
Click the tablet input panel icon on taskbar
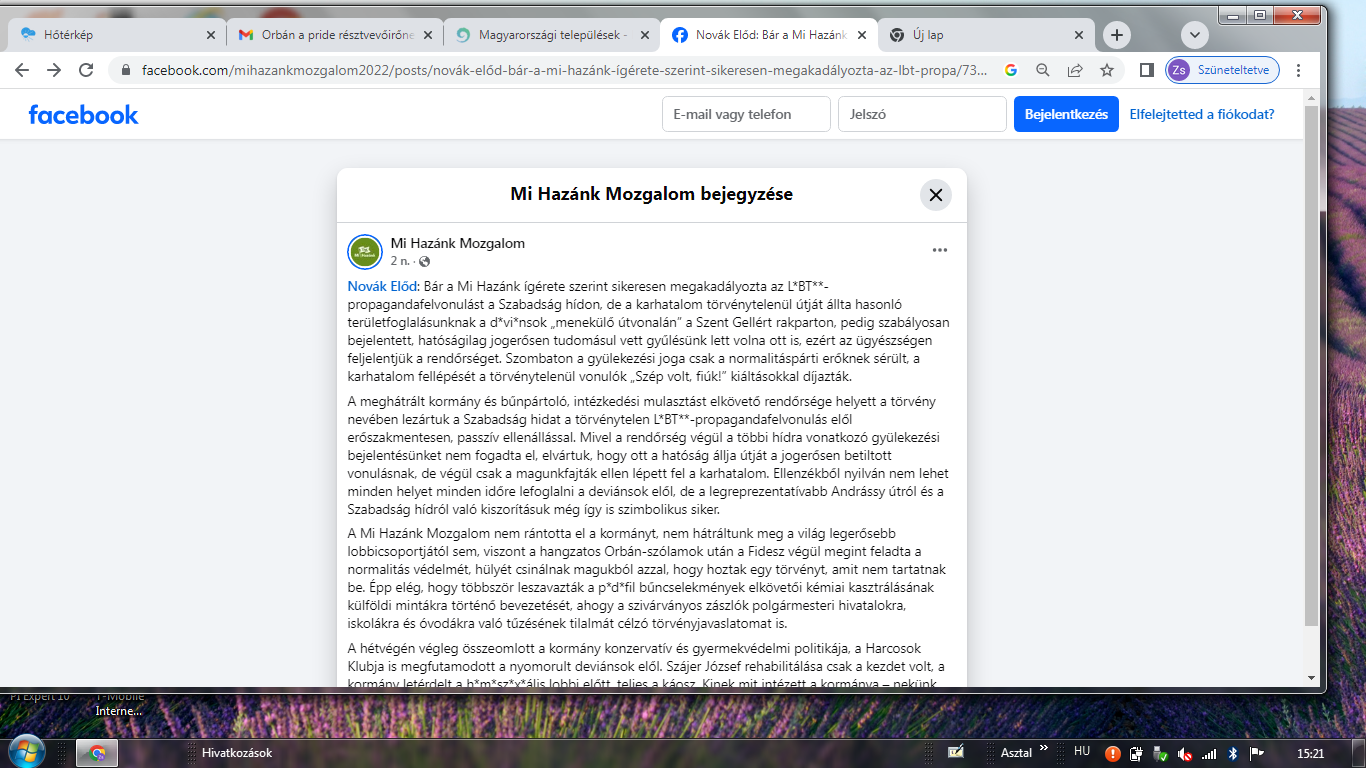tap(955, 752)
